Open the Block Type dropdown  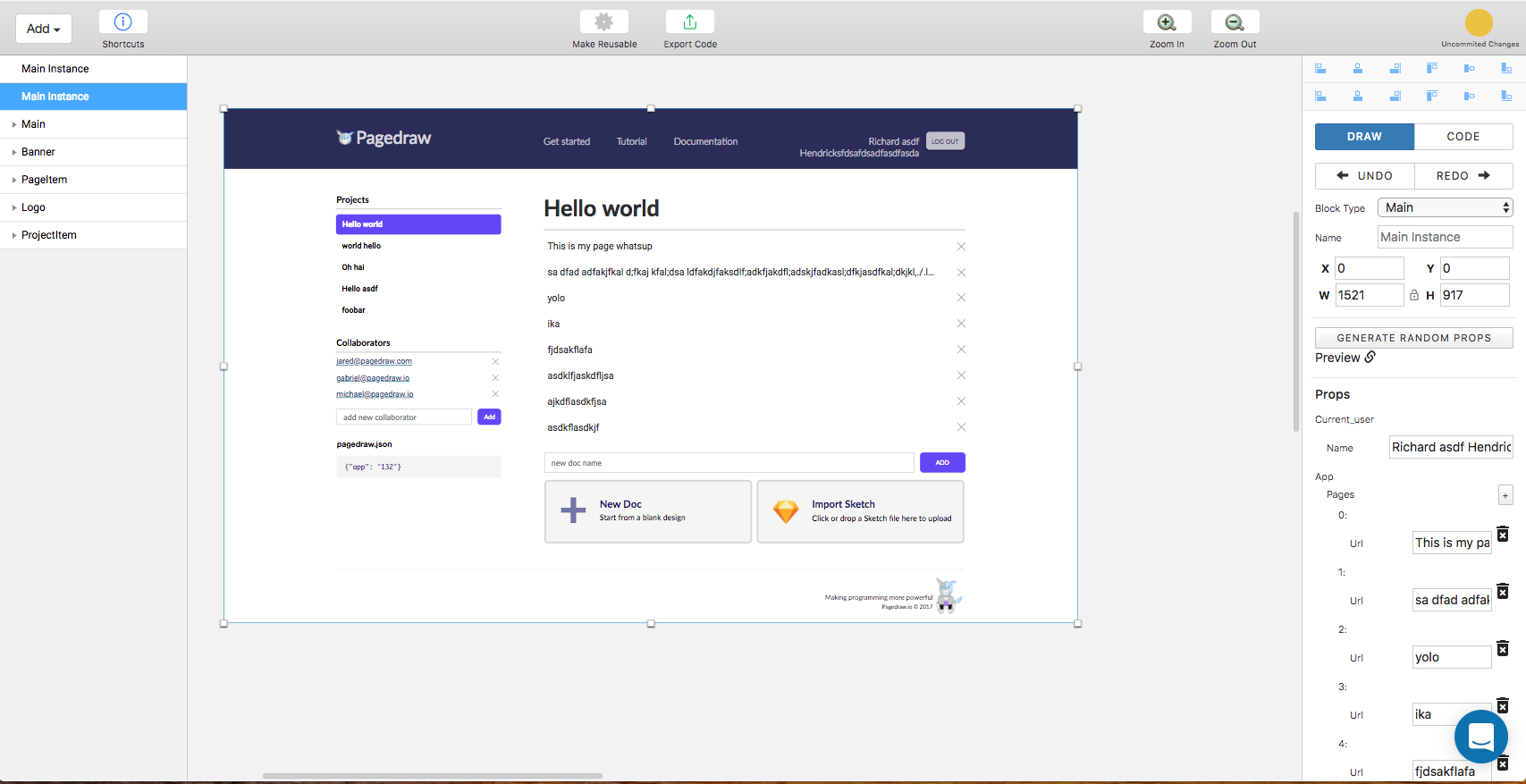[x=1445, y=207]
